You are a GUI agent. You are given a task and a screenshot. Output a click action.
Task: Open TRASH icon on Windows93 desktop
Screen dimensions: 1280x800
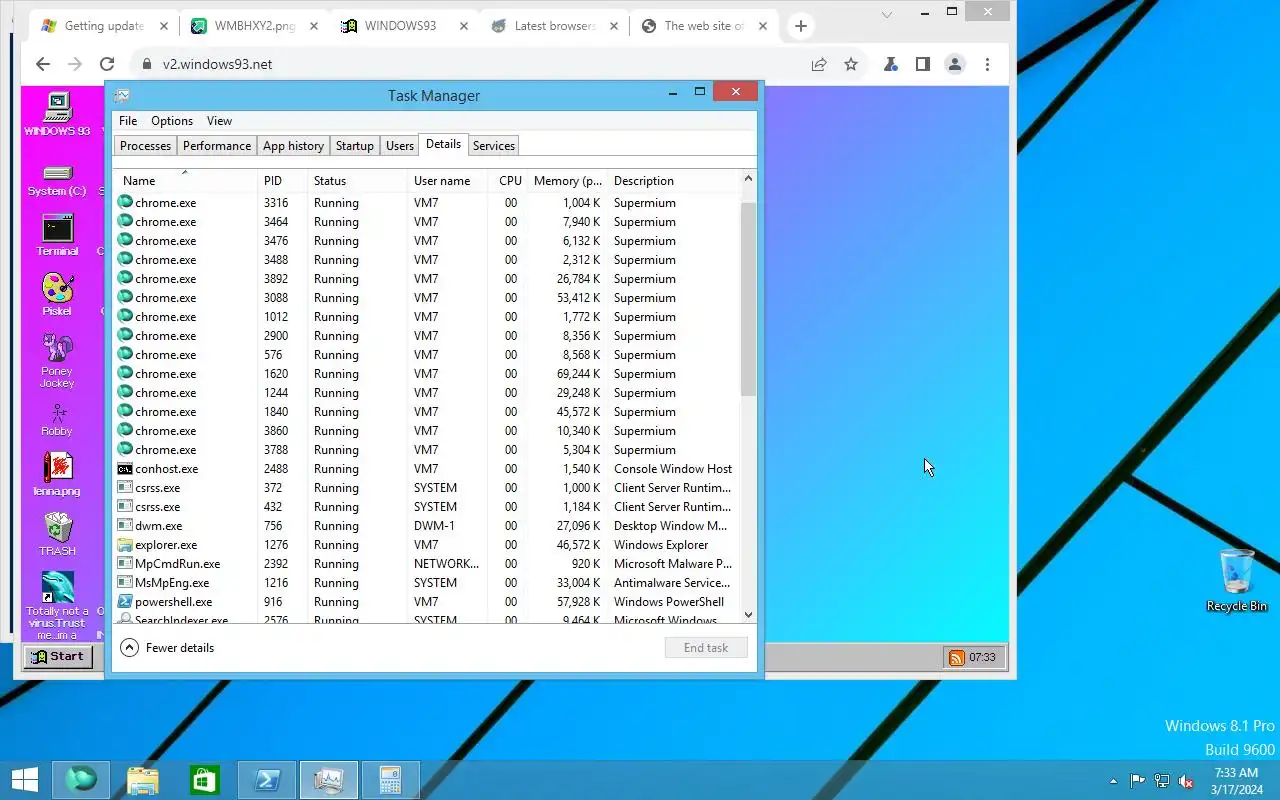click(x=57, y=534)
